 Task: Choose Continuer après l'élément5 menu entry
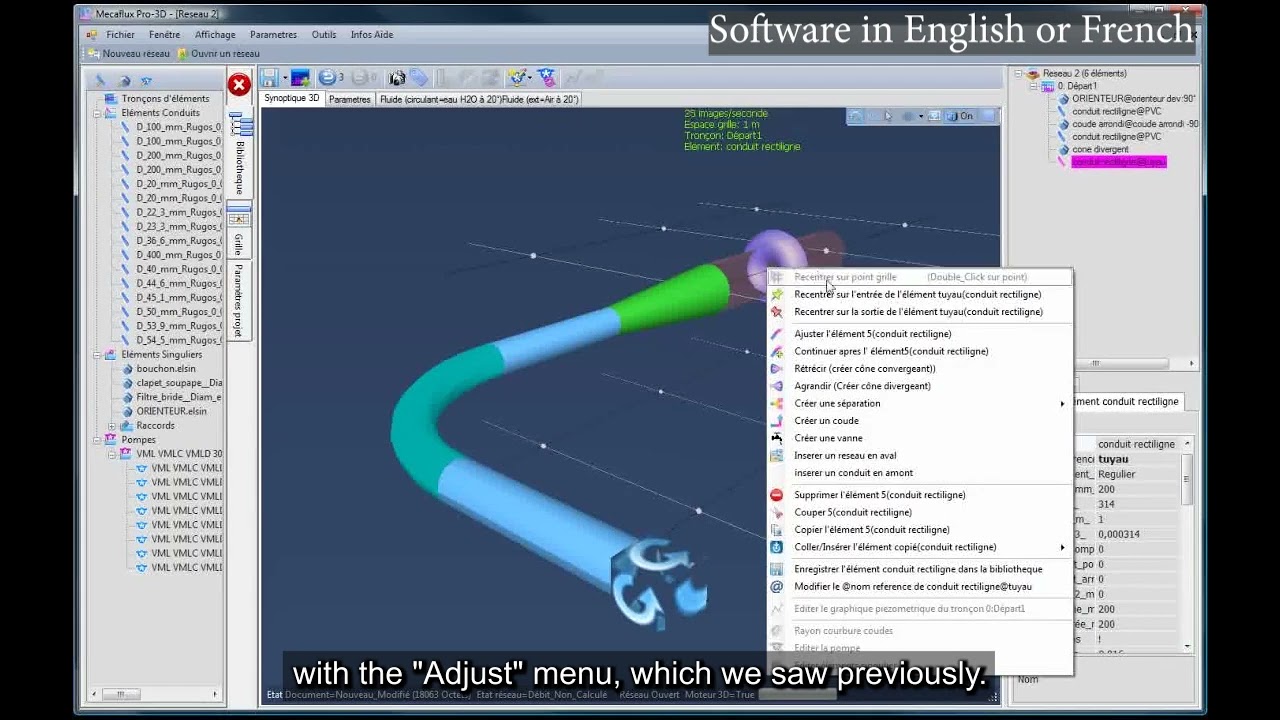[891, 351]
